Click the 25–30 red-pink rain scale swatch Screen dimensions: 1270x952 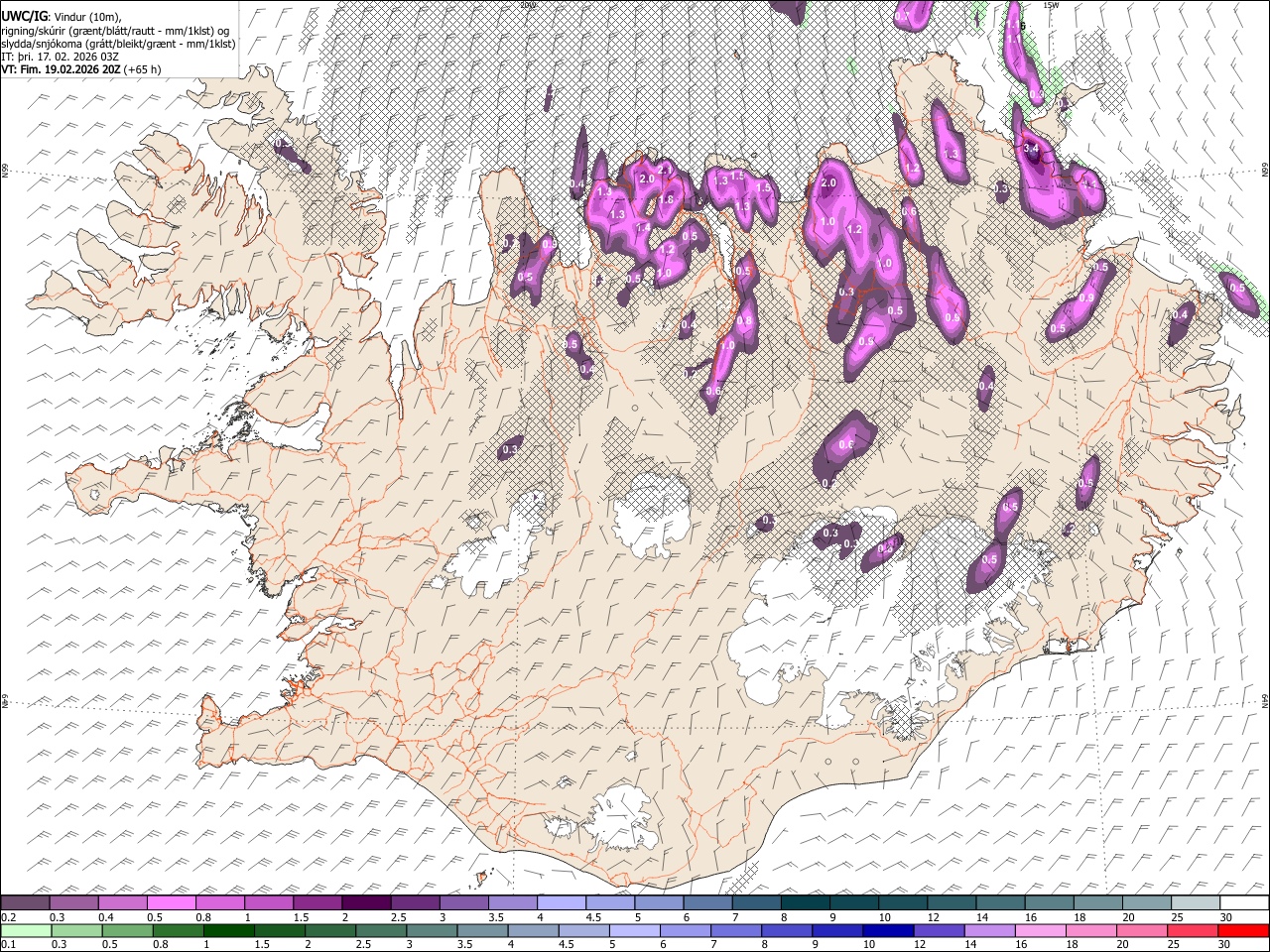coord(1193,931)
